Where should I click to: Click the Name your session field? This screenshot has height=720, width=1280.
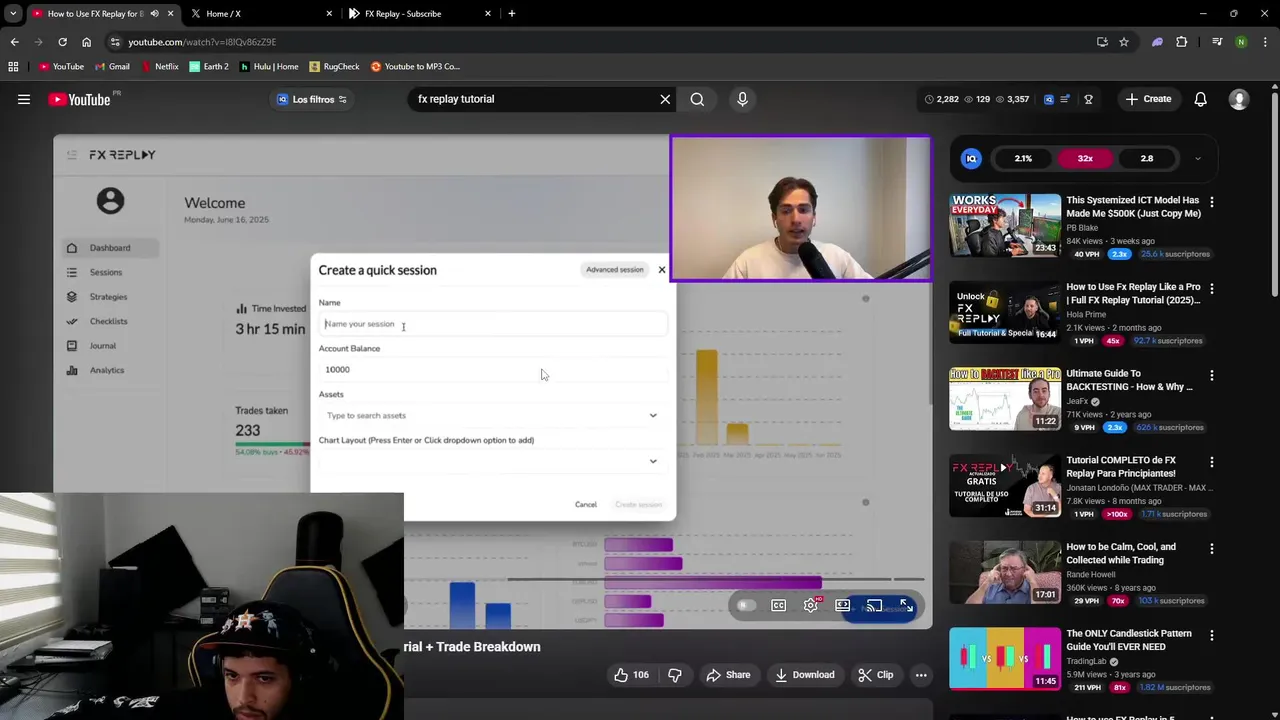(x=493, y=324)
